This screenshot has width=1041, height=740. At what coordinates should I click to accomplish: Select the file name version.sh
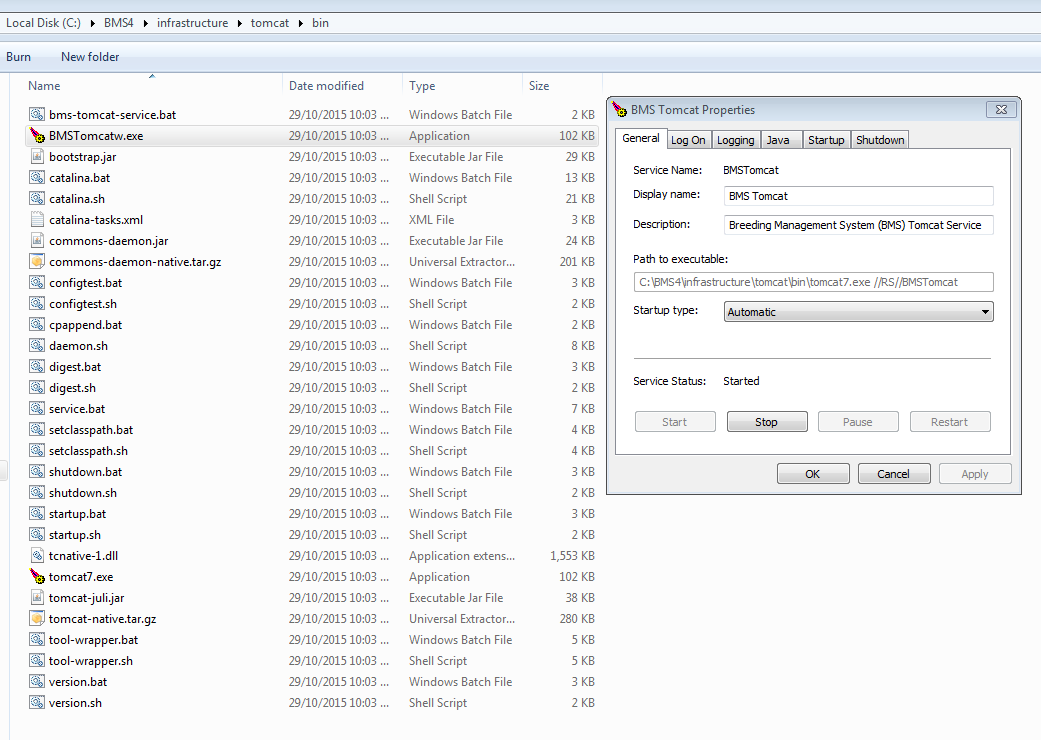click(x=76, y=703)
